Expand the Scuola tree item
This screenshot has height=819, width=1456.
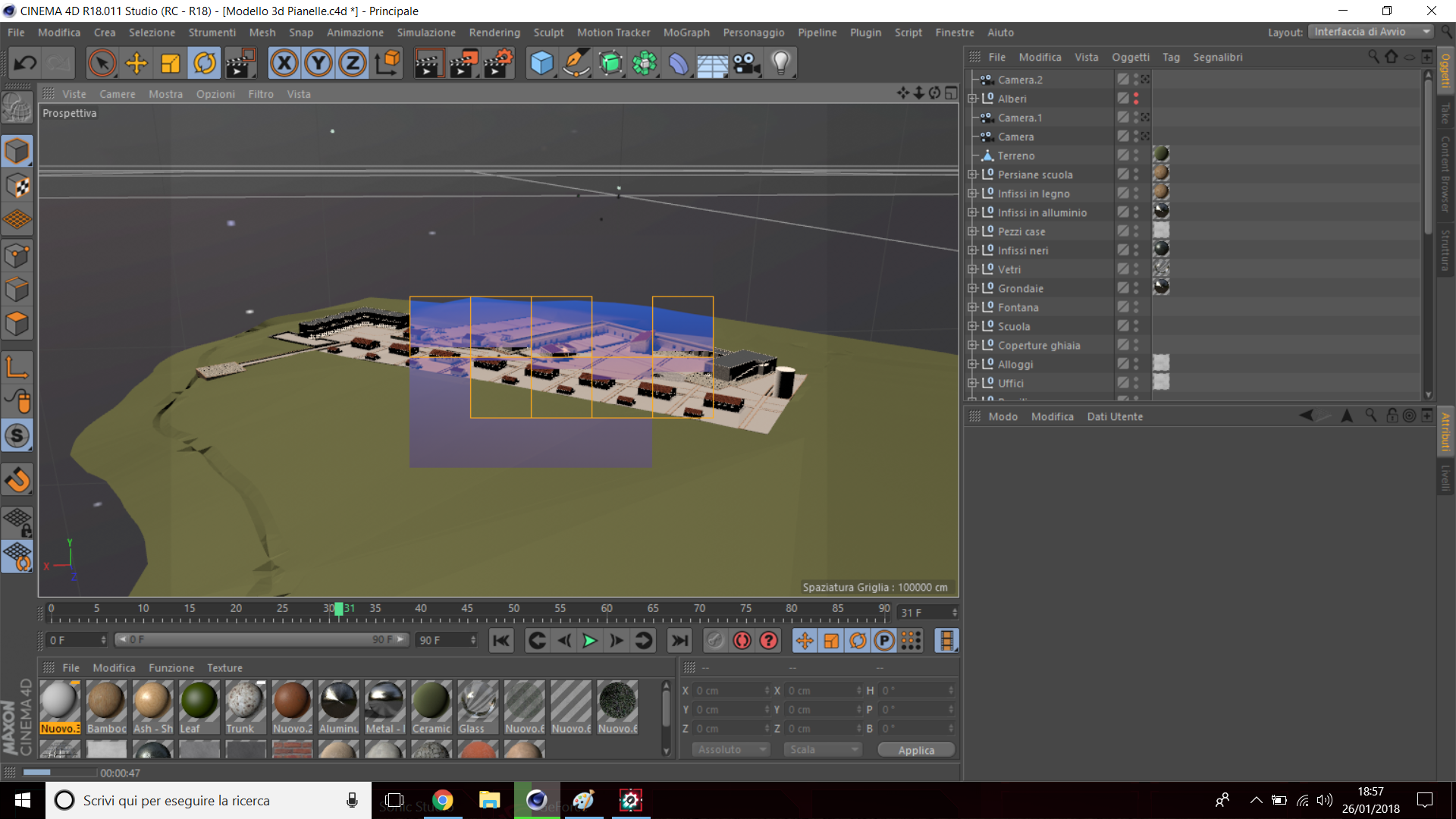pos(972,326)
